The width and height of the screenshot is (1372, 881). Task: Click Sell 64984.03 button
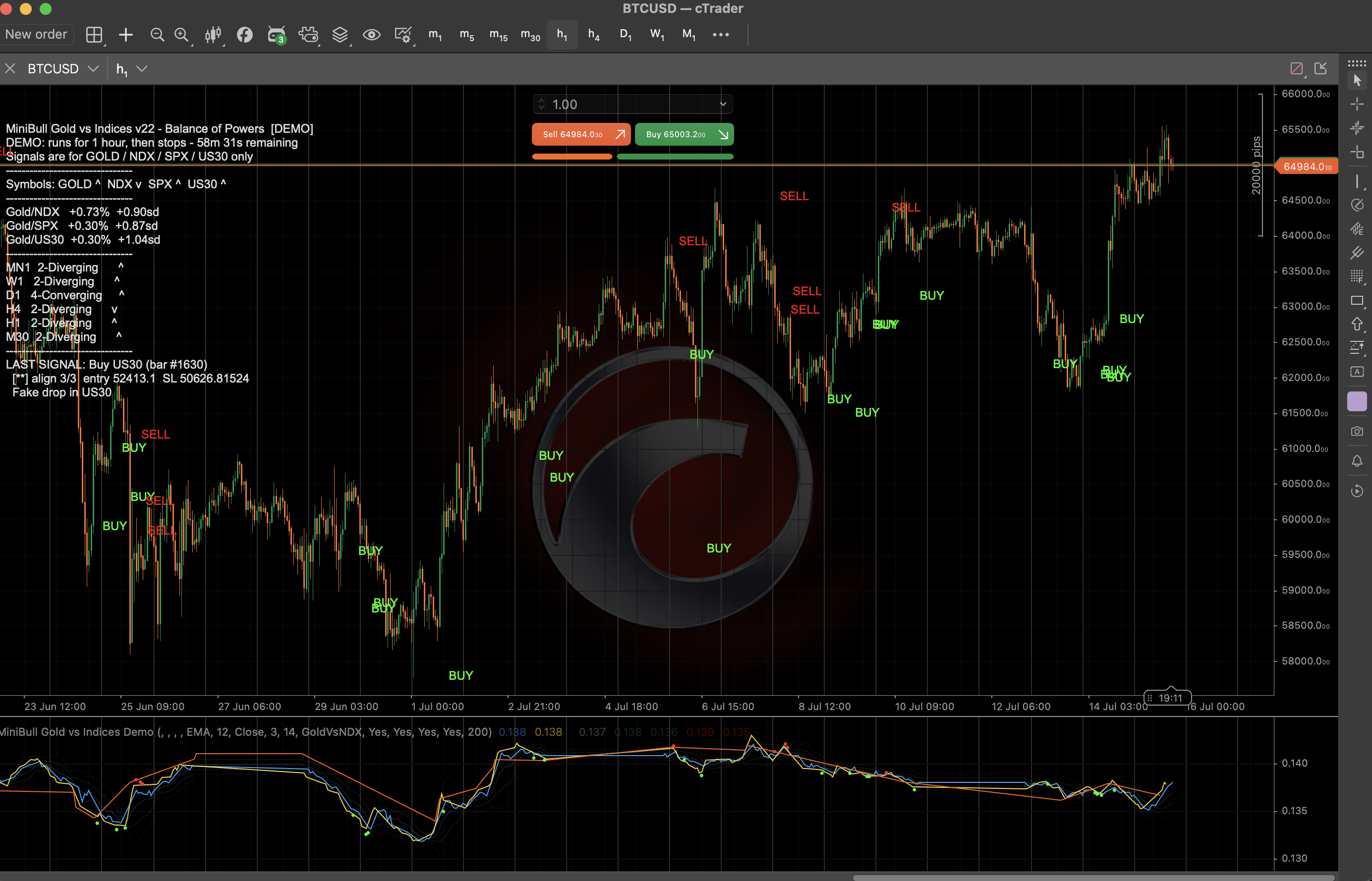tap(581, 134)
